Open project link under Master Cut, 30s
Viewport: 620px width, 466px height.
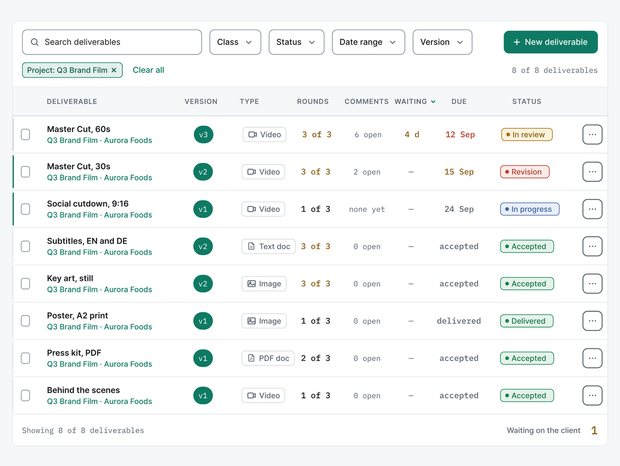pyautogui.click(x=99, y=177)
